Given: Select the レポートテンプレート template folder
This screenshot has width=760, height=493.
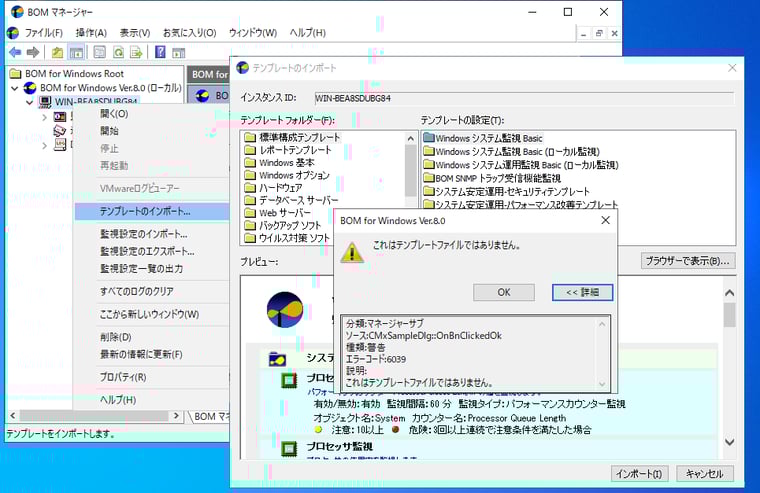Looking at the screenshot, I should (x=288, y=150).
